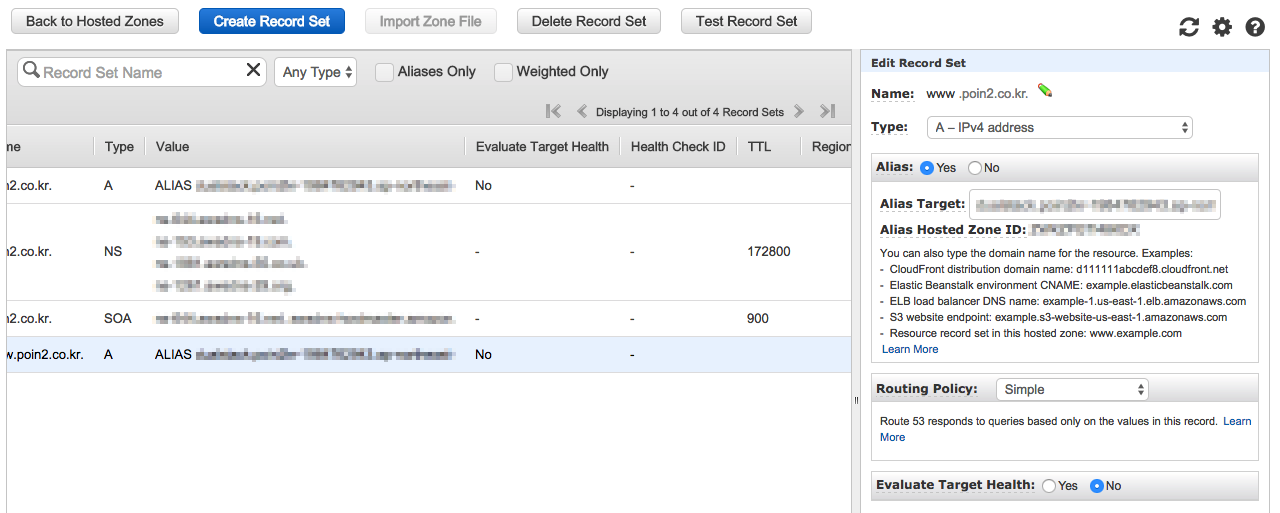The image size is (1280, 513).
Task: Open the Any Type filter dropdown
Action: click(315, 72)
